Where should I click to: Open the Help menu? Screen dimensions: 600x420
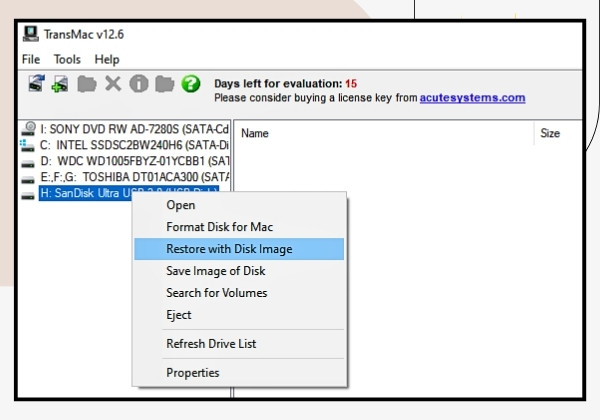107,59
